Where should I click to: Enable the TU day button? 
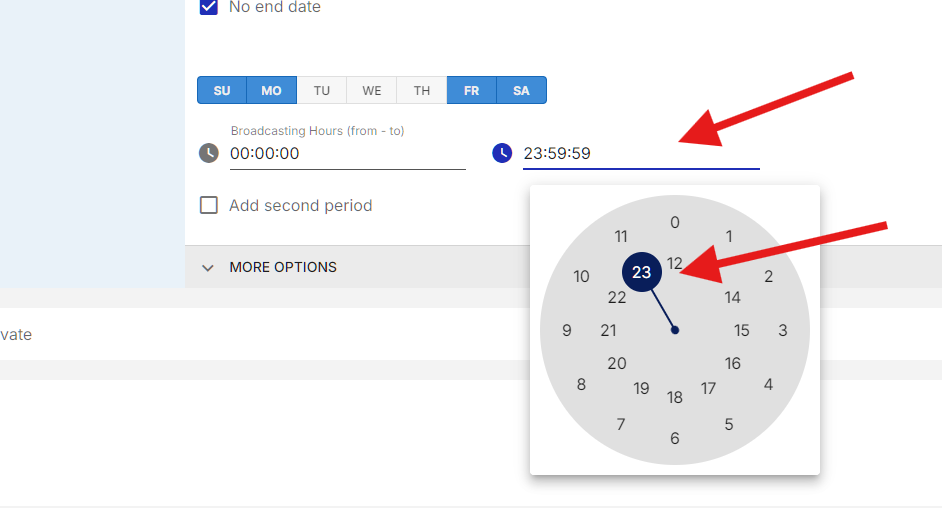pyautogui.click(x=321, y=90)
